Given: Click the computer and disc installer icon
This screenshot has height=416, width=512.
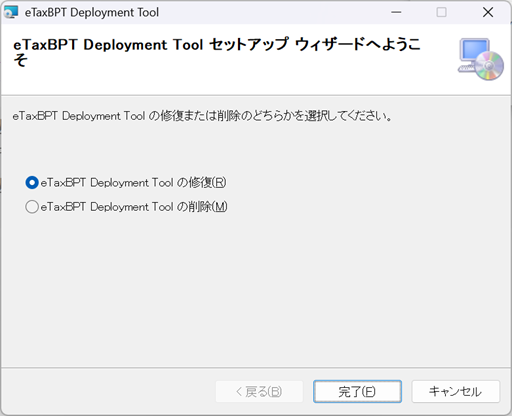Looking at the screenshot, I should [x=480, y=59].
